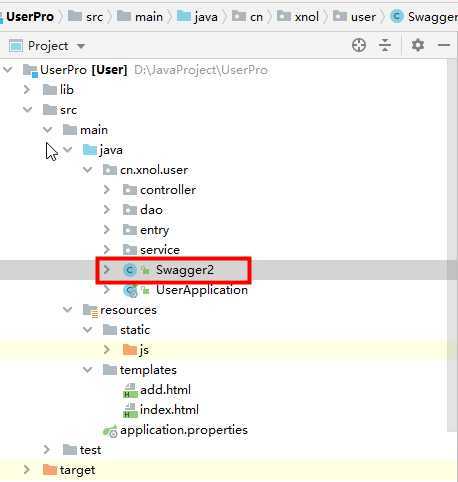The image size is (458, 482).
Task: Open the Project view dropdown arrow
Action: point(81,46)
